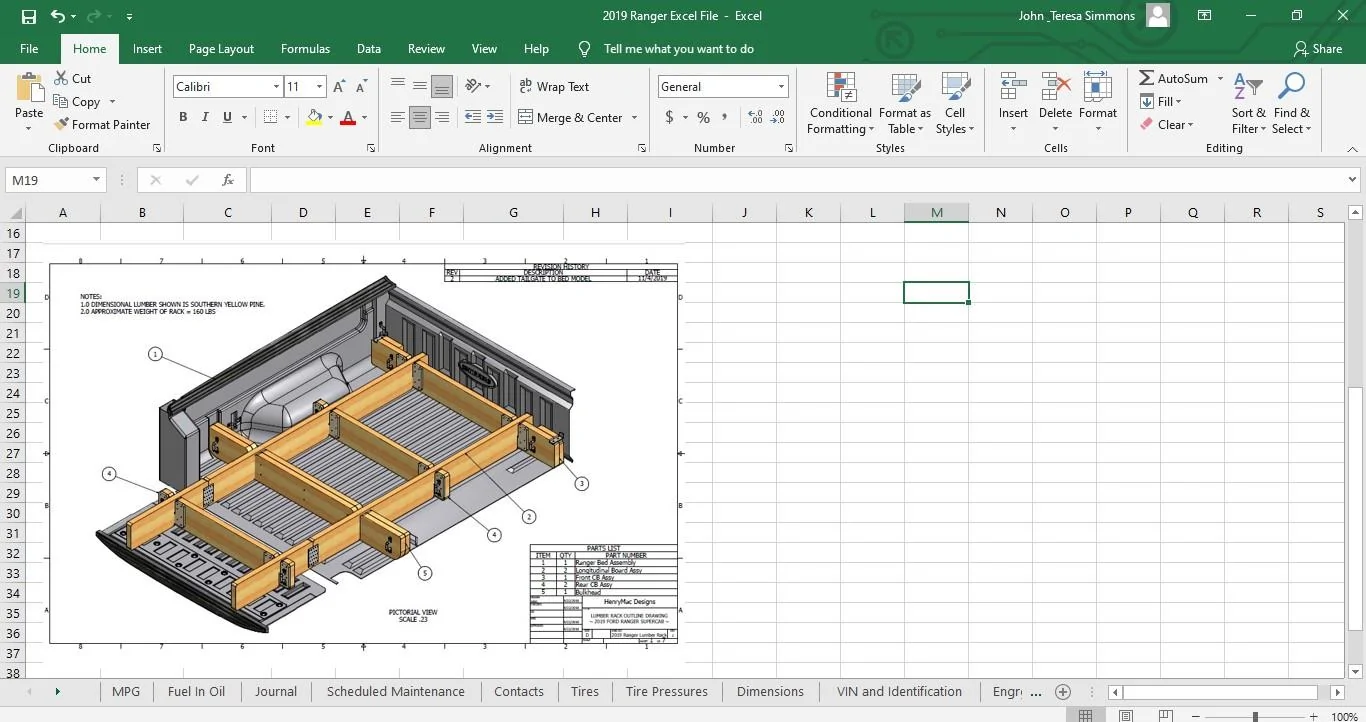Add a new sheet with plus icon
1366x722 pixels.
(x=1063, y=692)
